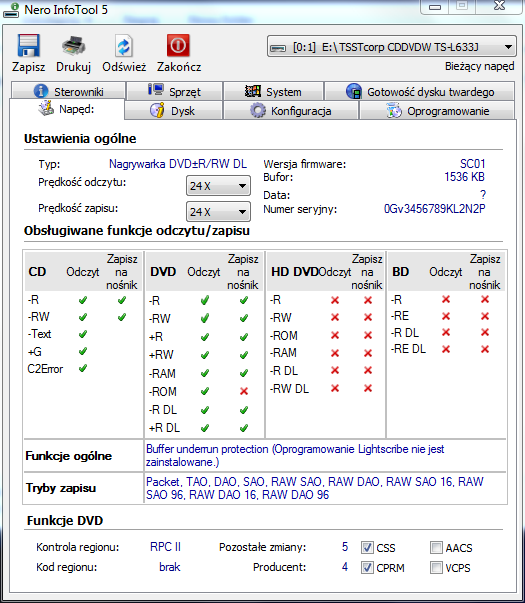Click the HD DVD column header
Viewport: 525px width, 603px height.
point(295,272)
